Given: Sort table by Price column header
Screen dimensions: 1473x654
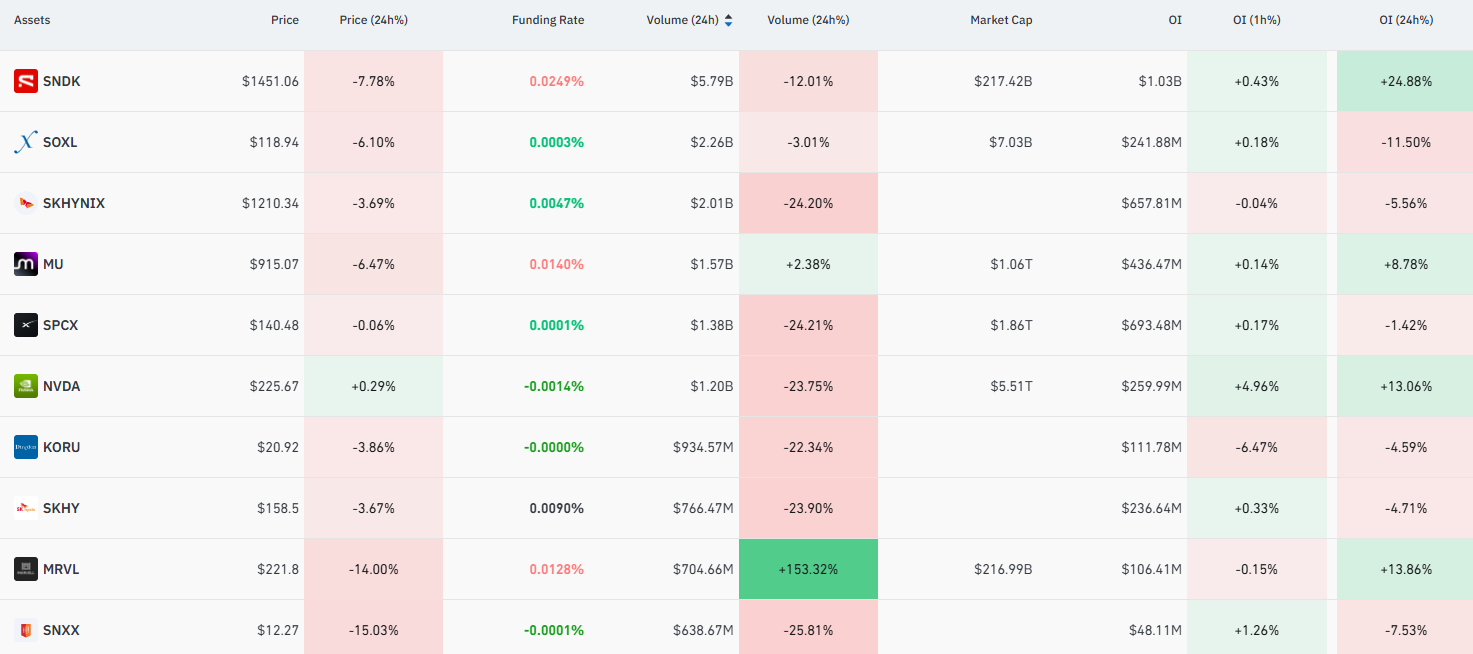Looking at the screenshot, I should tap(285, 20).
